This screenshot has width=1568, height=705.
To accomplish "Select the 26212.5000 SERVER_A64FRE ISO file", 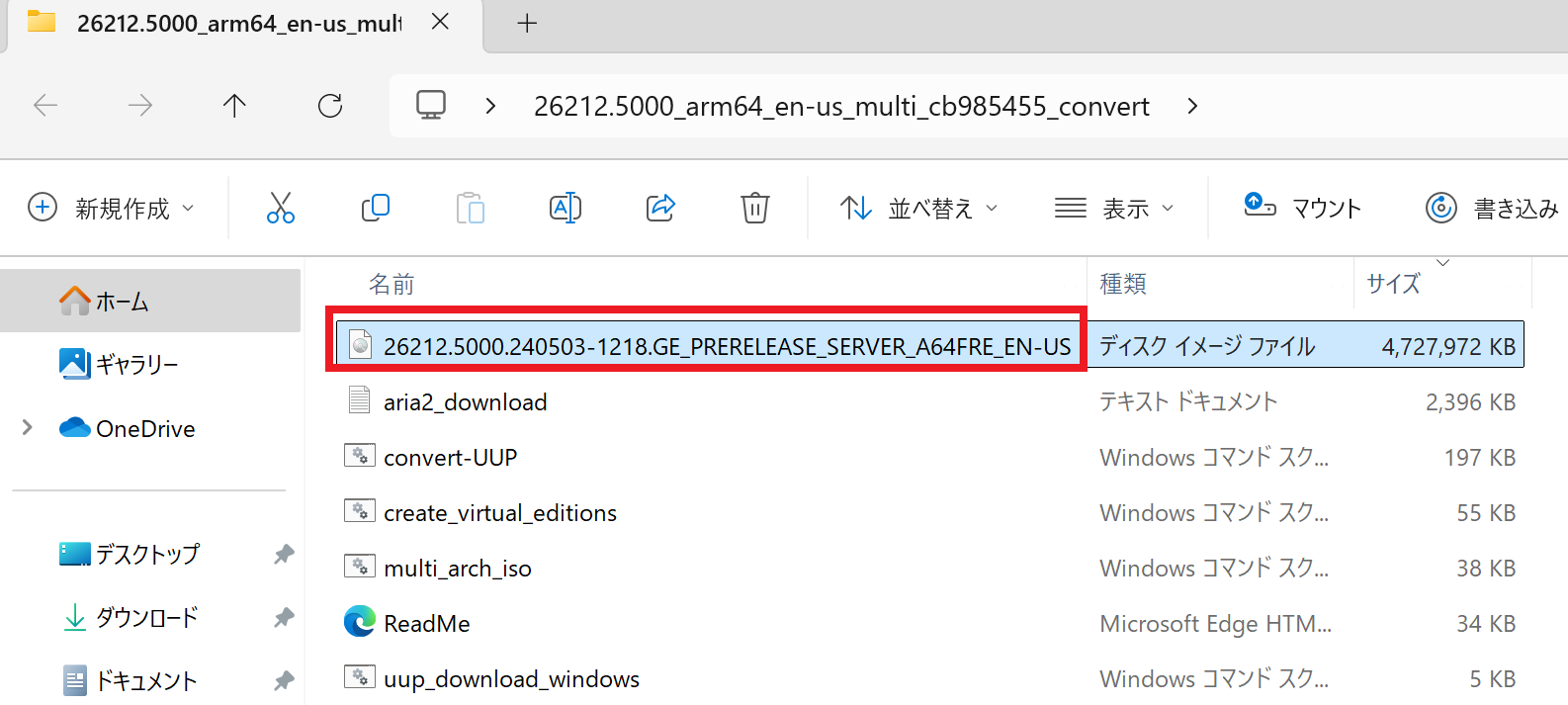I will click(929, 345).
